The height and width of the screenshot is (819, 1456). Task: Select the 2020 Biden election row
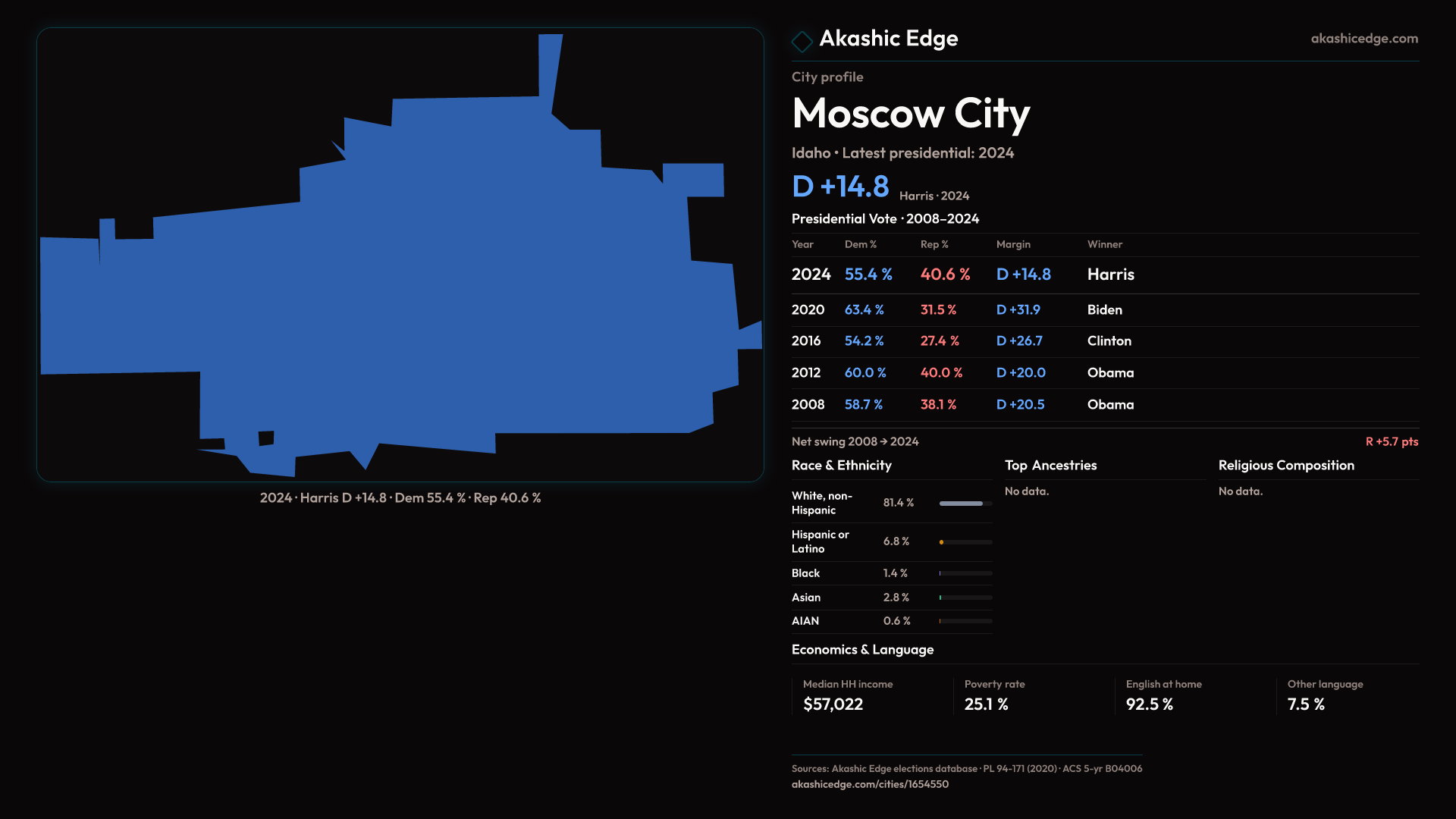1104,310
